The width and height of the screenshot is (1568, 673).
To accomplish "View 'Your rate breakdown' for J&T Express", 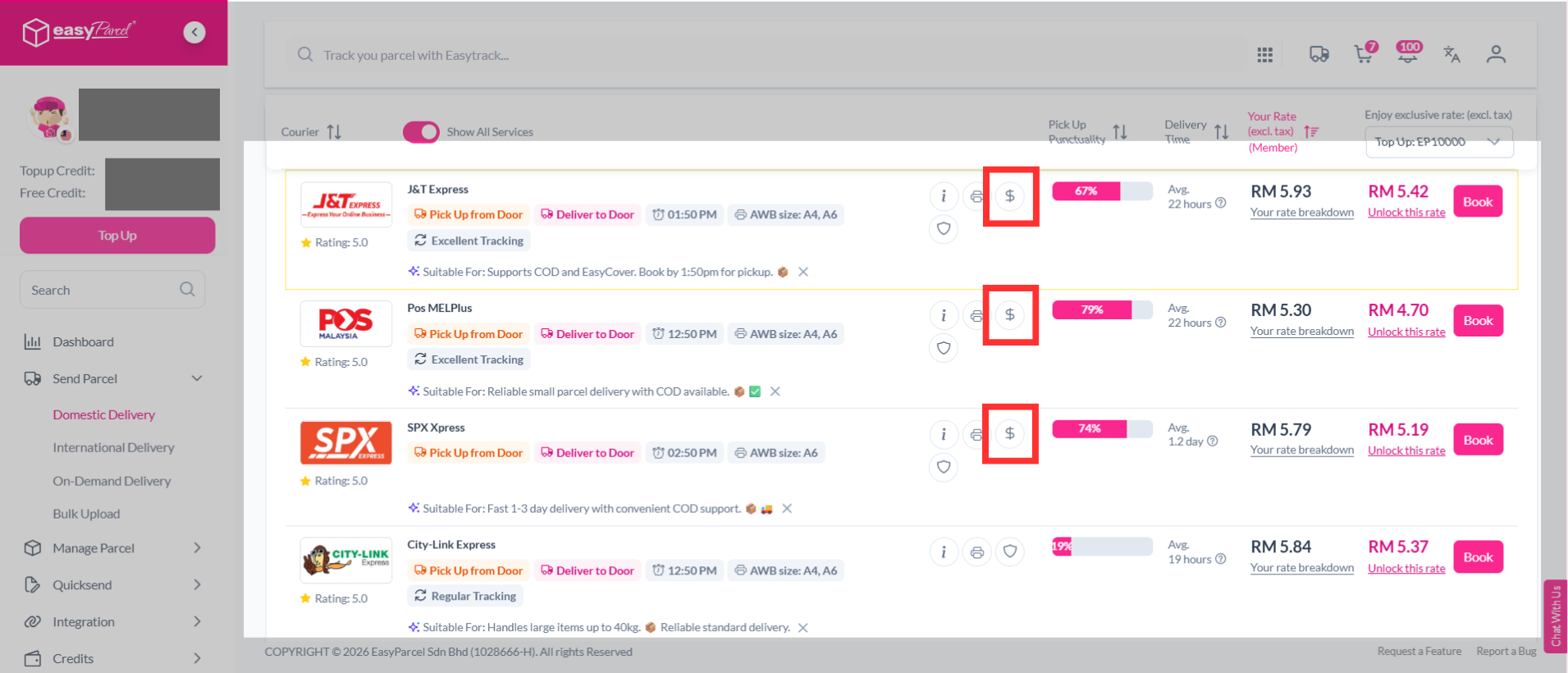I will (1302, 213).
